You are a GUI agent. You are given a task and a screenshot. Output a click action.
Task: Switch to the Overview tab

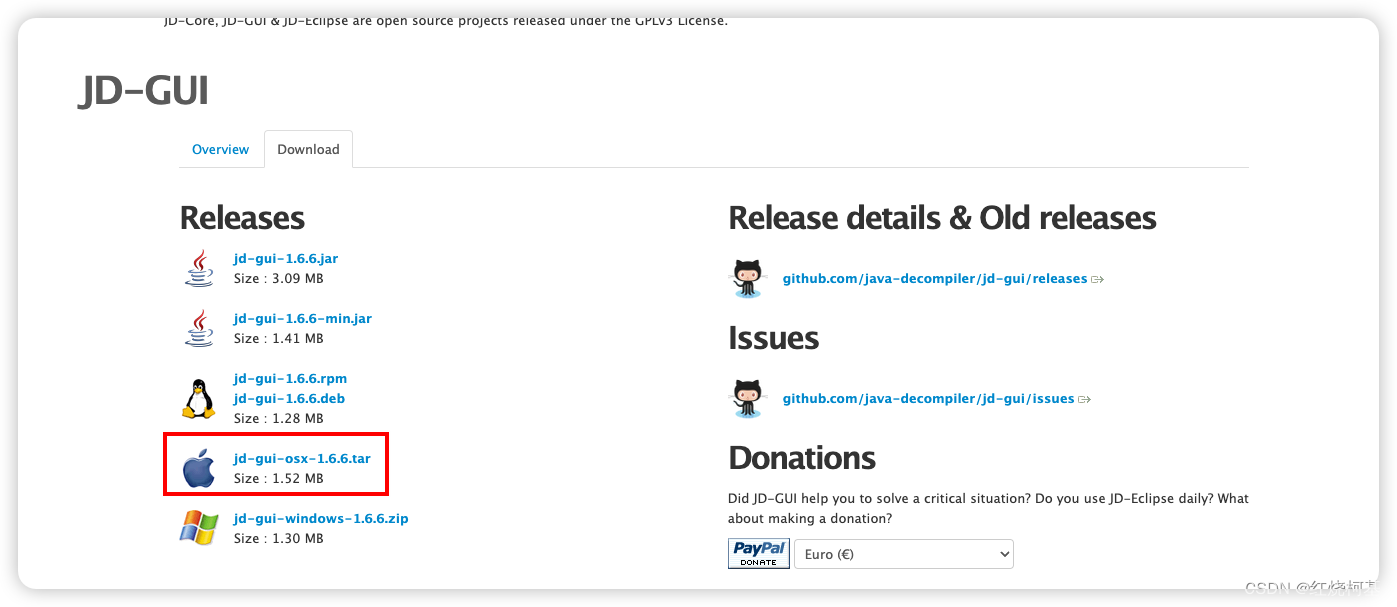(220, 149)
